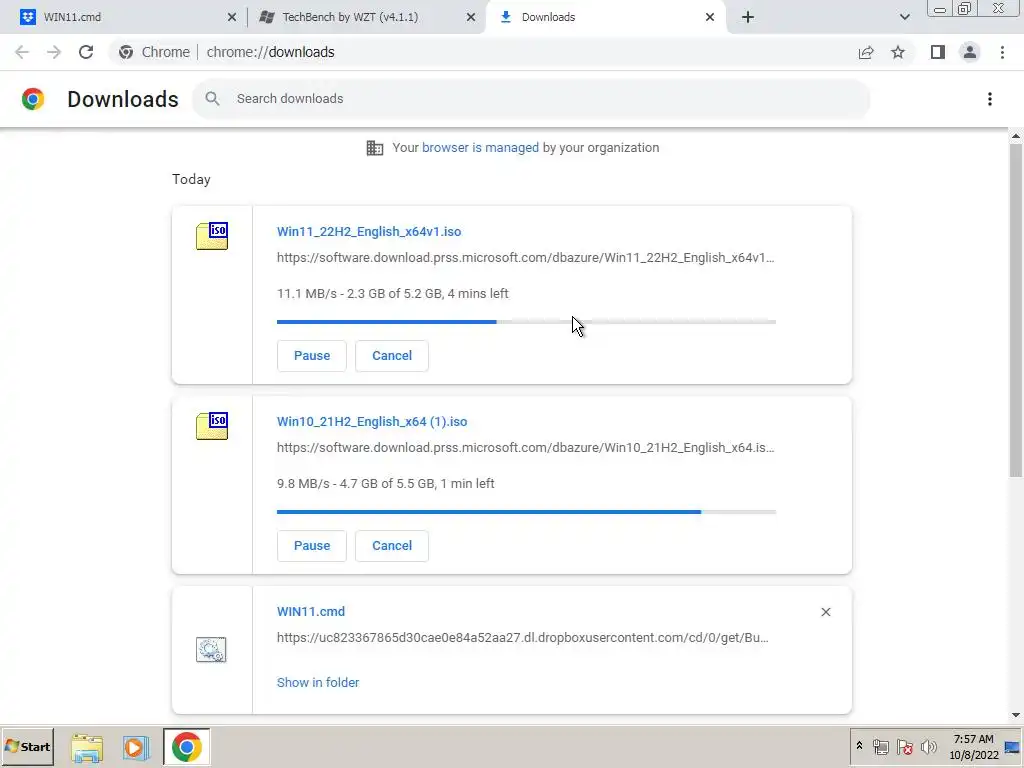
Task: Close the WIN11.cmd tab
Action: [x=232, y=17]
